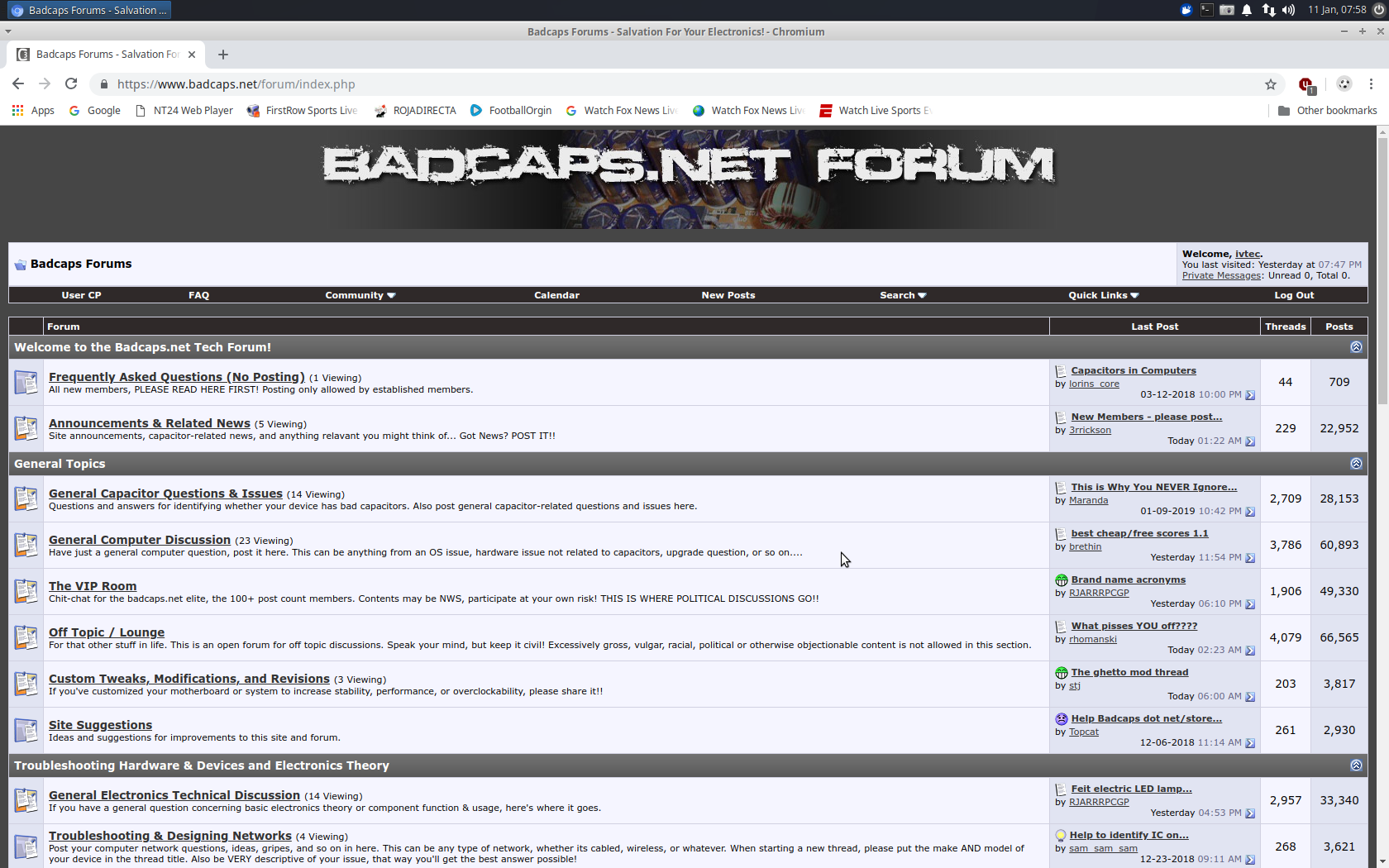
Task: Click the red uBlock extension icon
Action: [x=1306, y=84]
